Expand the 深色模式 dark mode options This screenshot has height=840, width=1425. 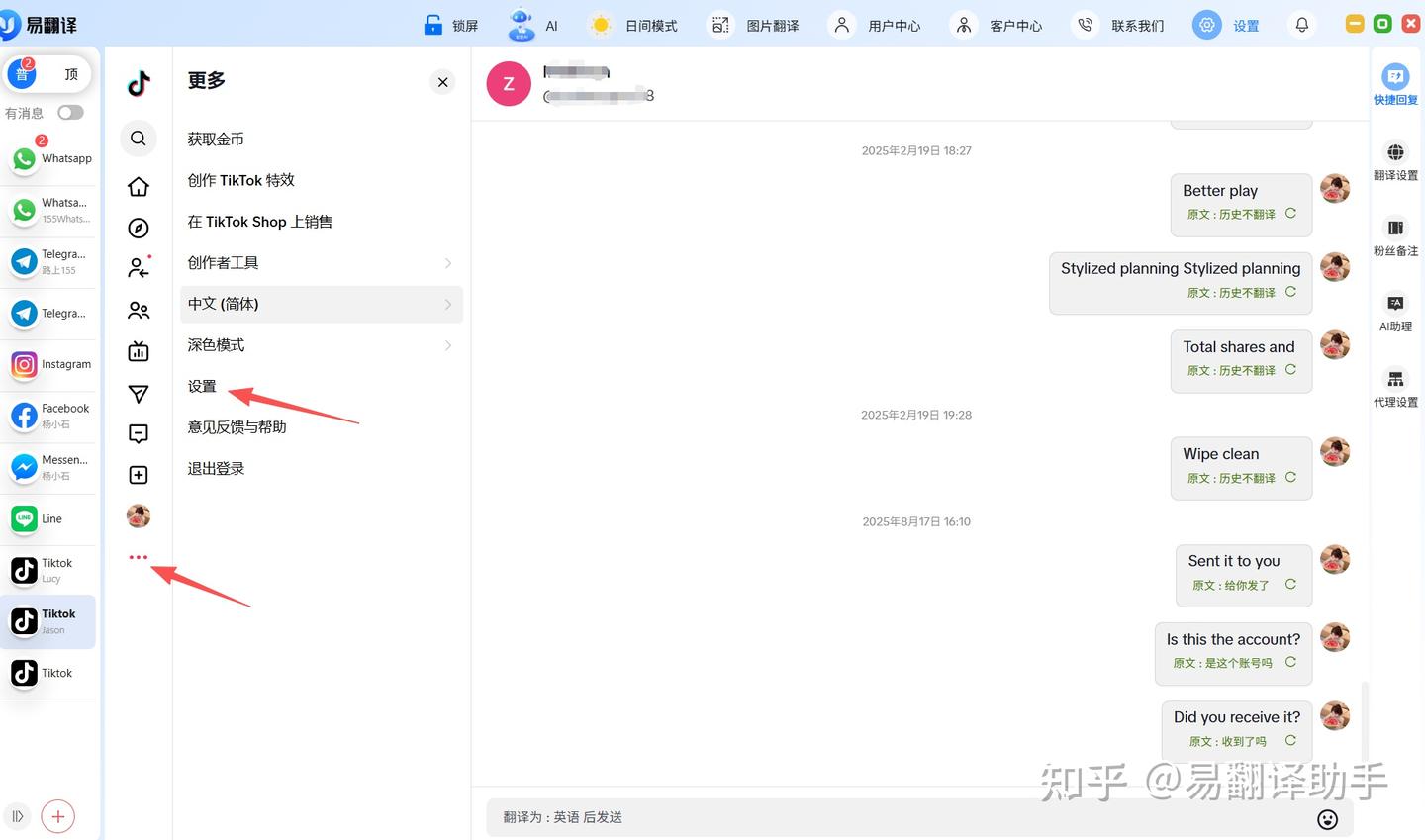tap(321, 344)
